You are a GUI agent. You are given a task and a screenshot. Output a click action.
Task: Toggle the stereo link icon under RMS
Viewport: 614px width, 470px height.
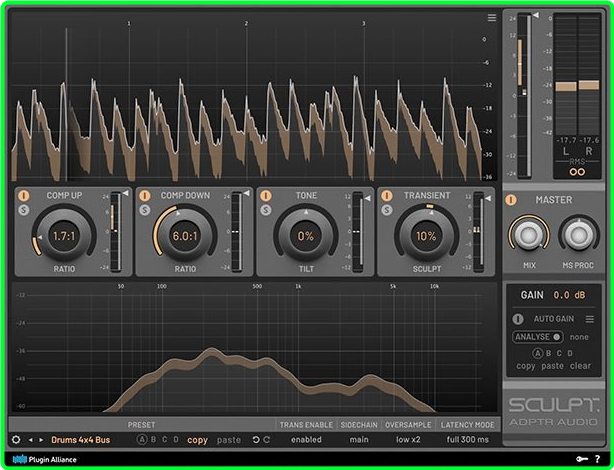[577, 172]
